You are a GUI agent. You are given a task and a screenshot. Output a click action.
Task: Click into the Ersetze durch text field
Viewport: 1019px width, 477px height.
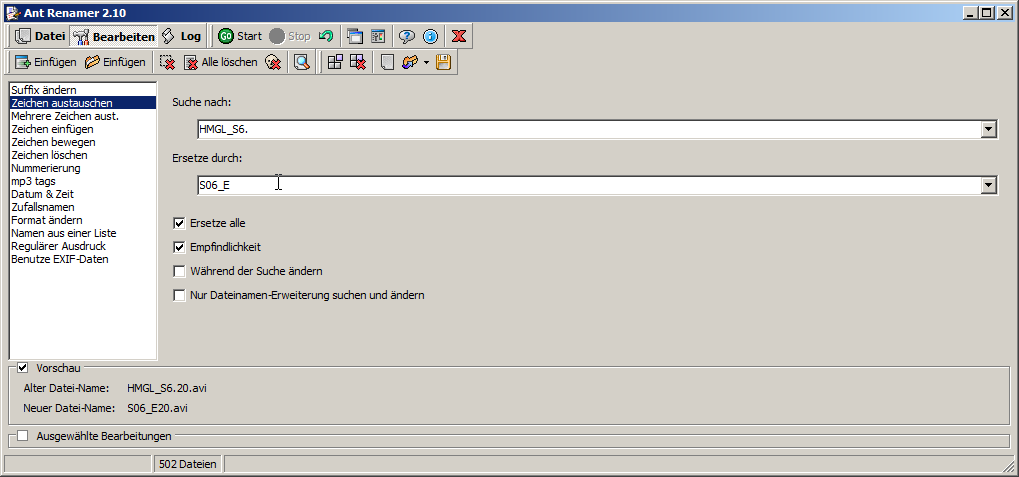[580, 185]
